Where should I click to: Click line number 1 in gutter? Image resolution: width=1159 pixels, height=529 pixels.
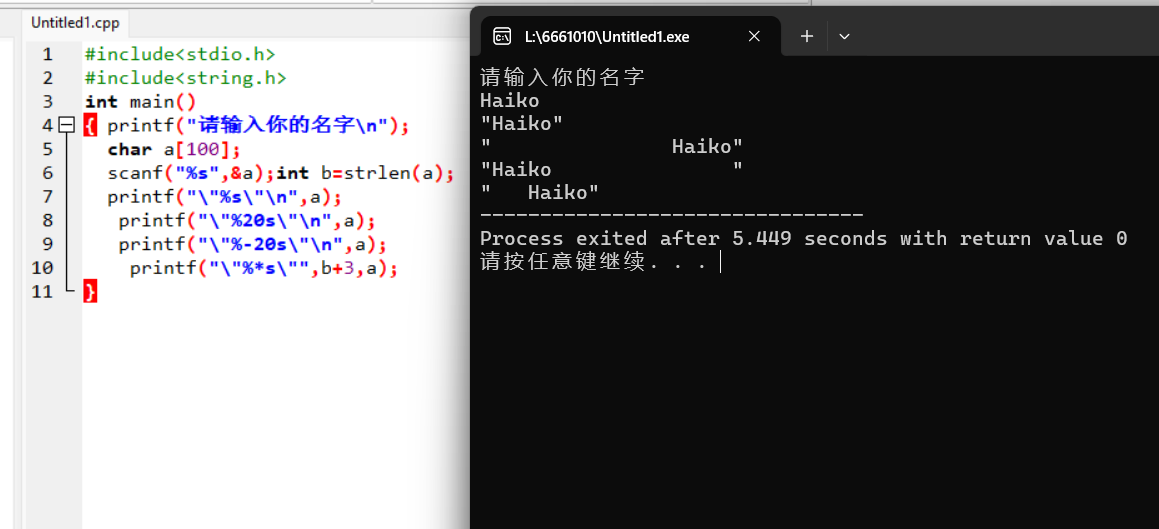(x=47, y=55)
